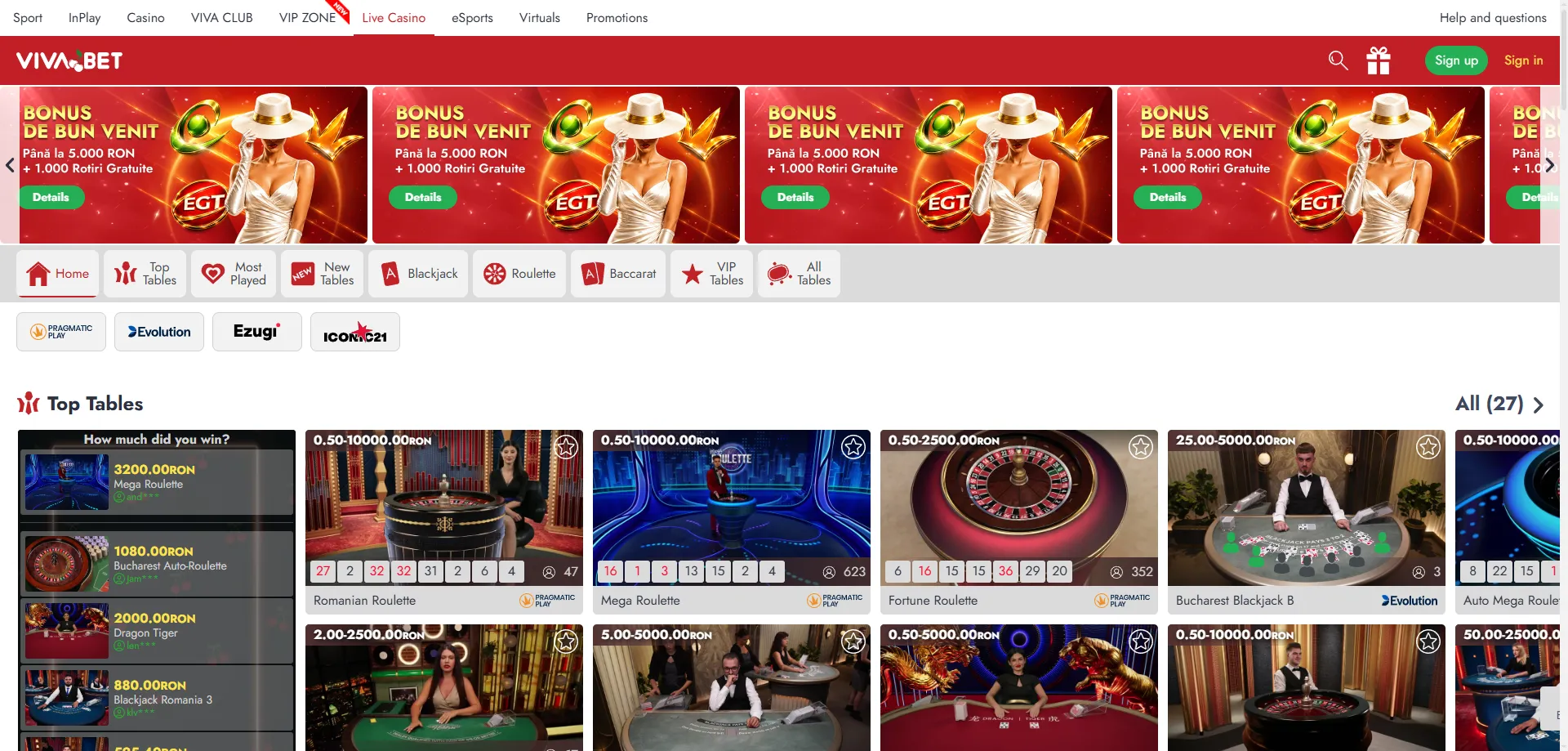The image size is (1568, 751).
Task: Open Mega Roulette table thumbnail
Action: point(732,507)
